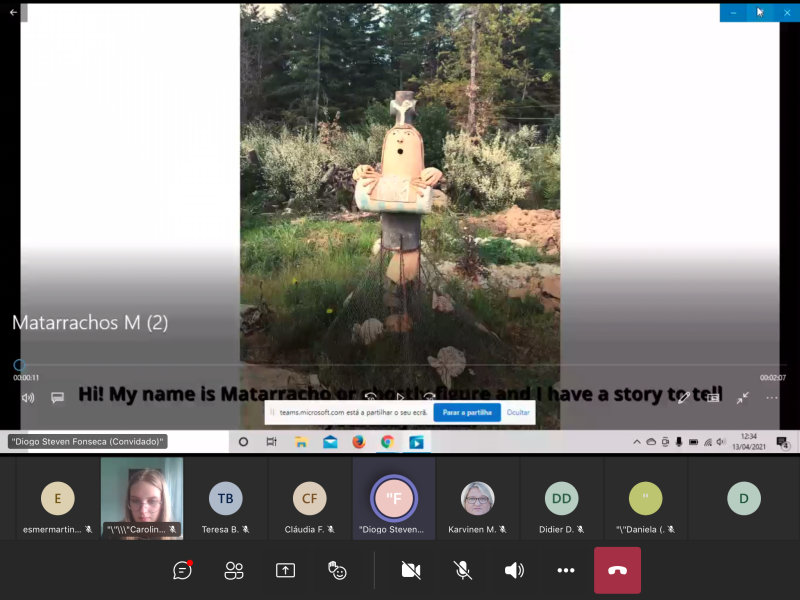Select Teresa B. participant tile
The width and height of the screenshot is (800, 600).
click(x=225, y=500)
